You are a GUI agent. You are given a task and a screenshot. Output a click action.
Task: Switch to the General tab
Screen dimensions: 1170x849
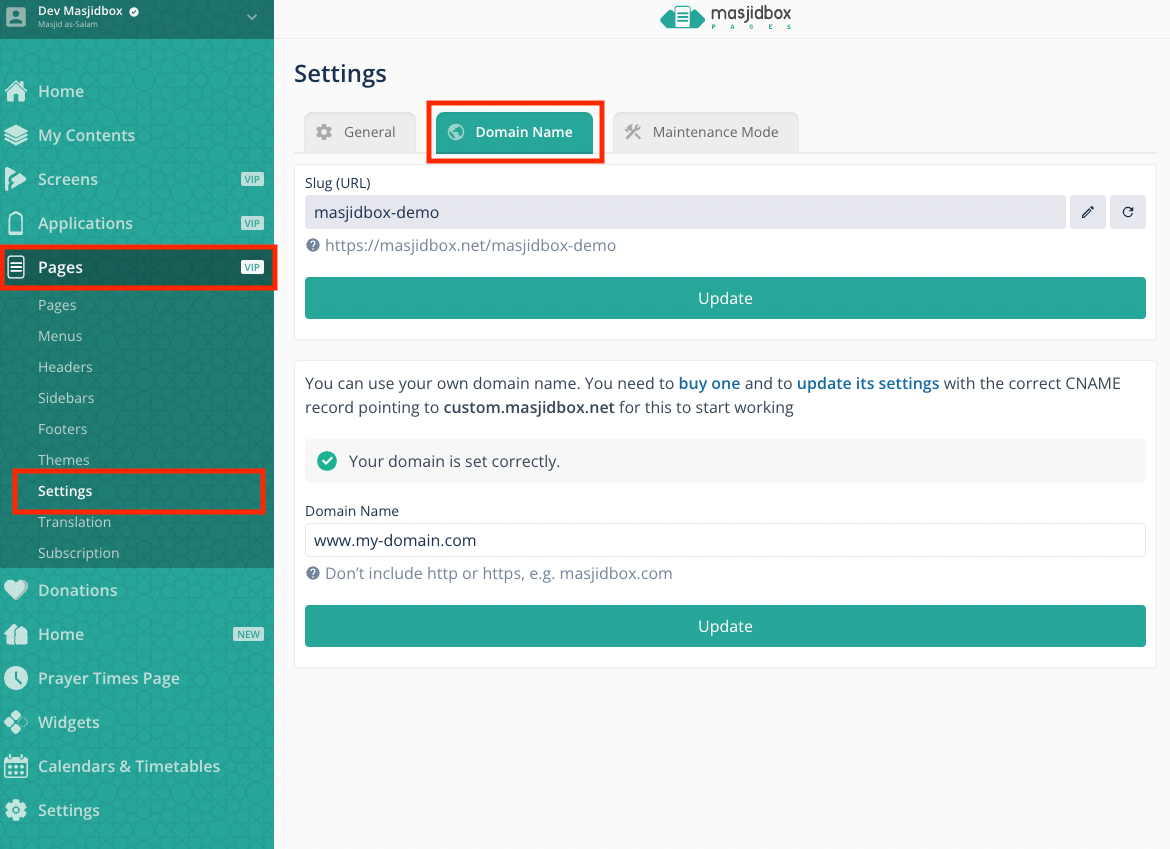click(358, 132)
